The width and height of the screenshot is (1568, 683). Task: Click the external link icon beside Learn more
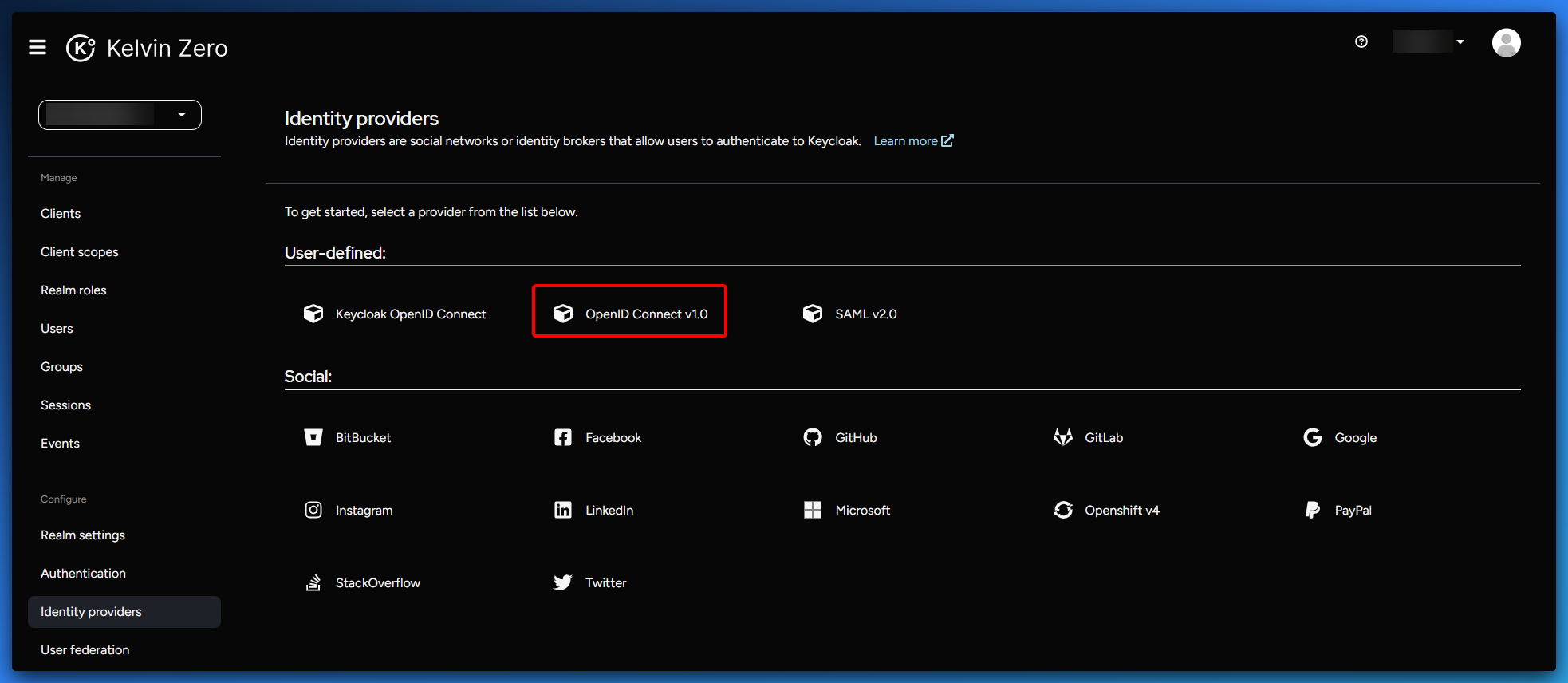click(x=947, y=140)
